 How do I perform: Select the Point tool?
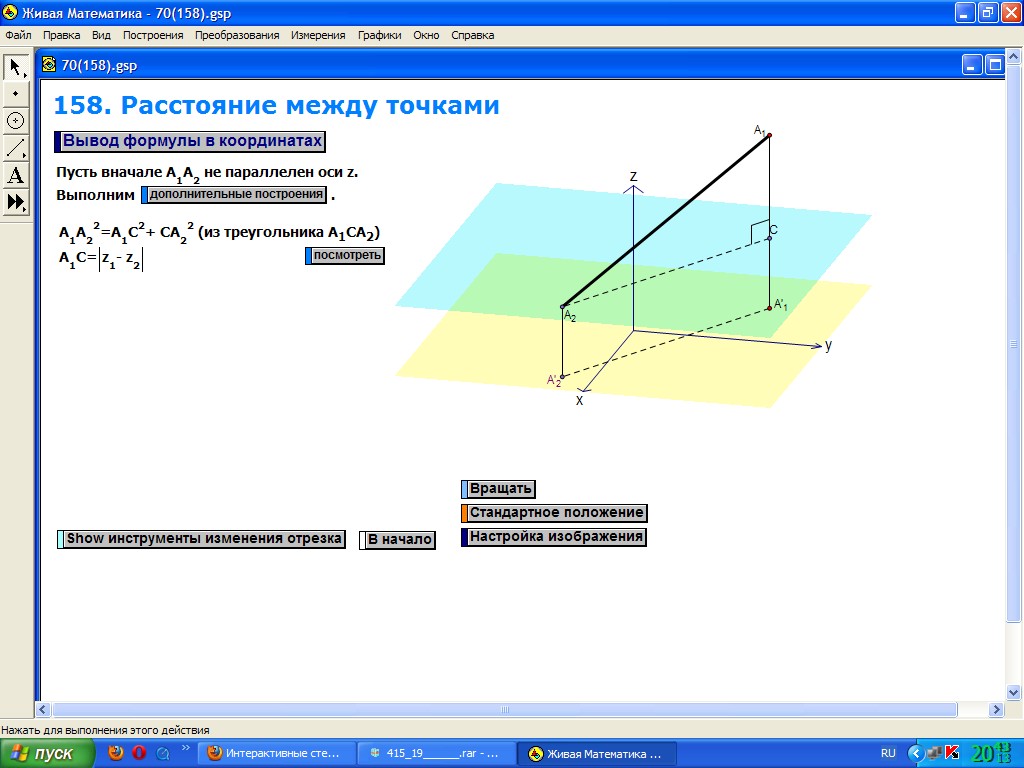(x=15, y=94)
